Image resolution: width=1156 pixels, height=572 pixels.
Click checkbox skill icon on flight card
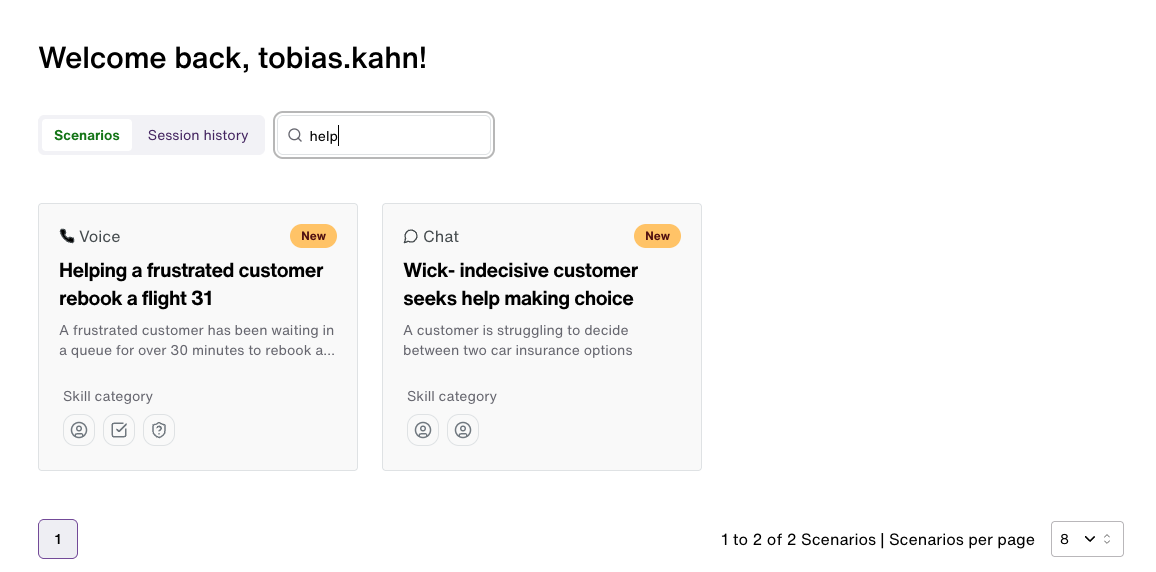coord(119,430)
